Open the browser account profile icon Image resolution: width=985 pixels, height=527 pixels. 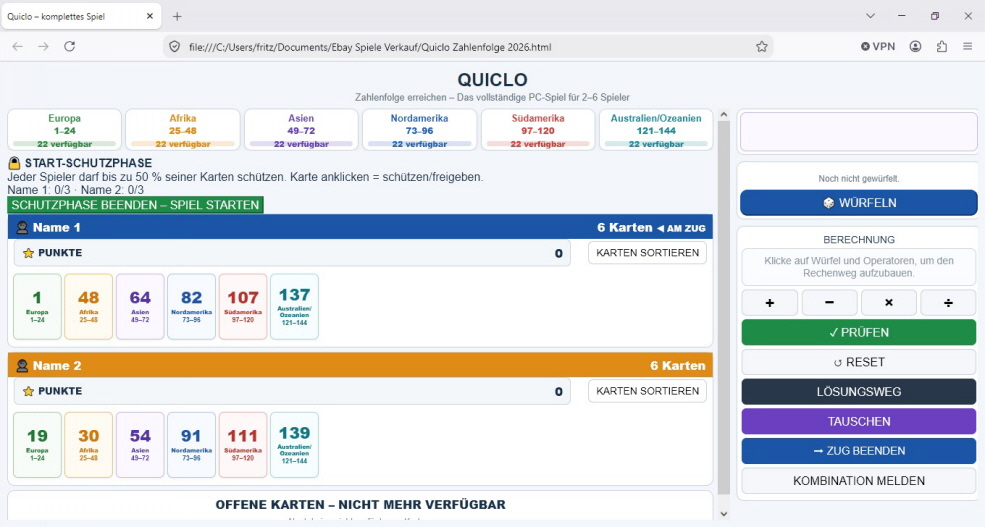[915, 46]
